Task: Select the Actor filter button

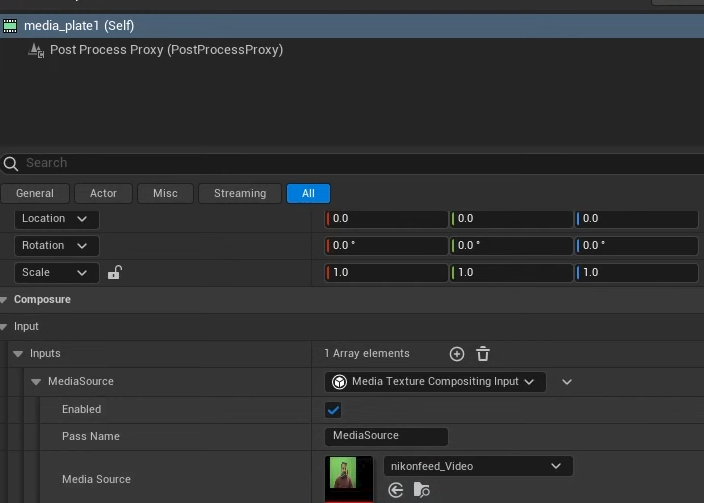Action: click(x=103, y=194)
